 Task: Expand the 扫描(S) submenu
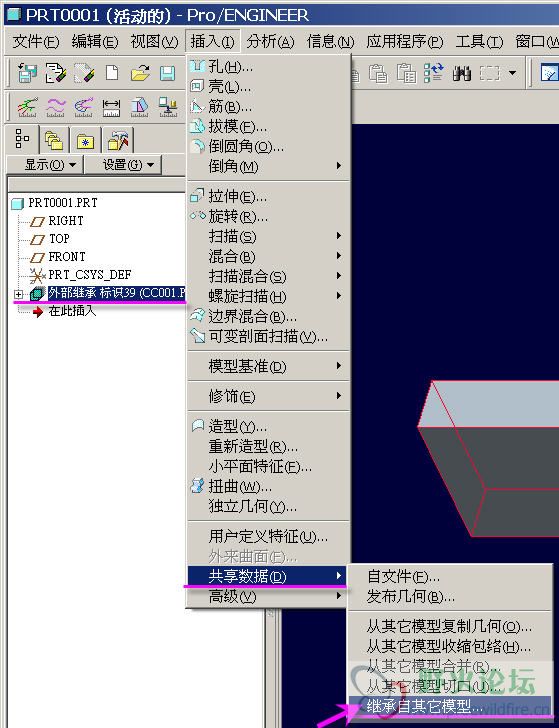pos(268,237)
